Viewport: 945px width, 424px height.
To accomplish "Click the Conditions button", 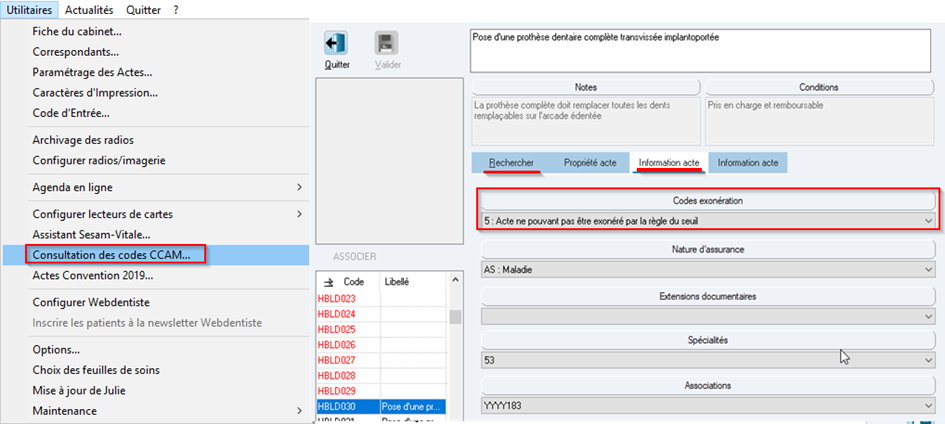I will (818, 87).
